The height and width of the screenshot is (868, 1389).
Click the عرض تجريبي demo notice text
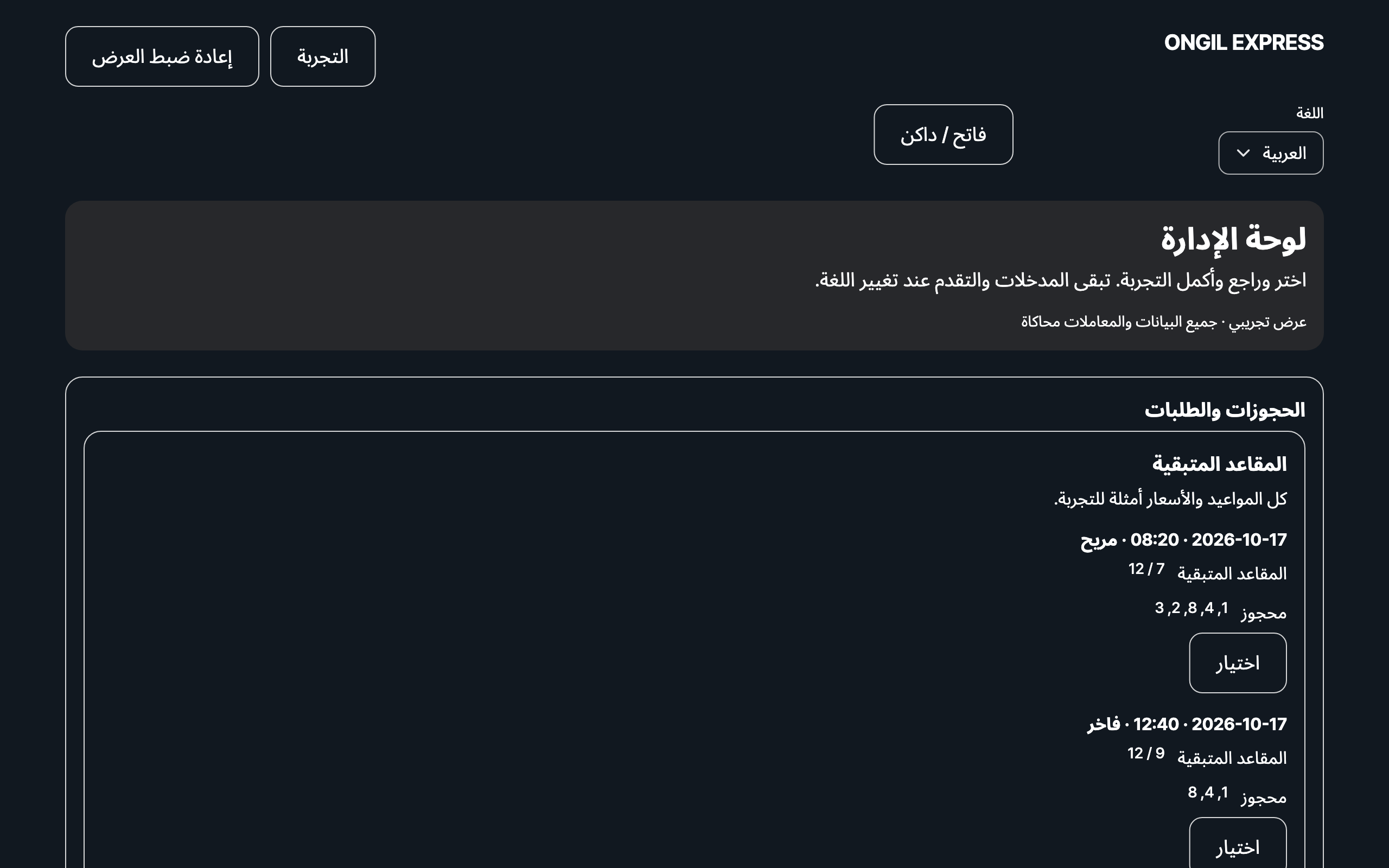click(x=1163, y=322)
